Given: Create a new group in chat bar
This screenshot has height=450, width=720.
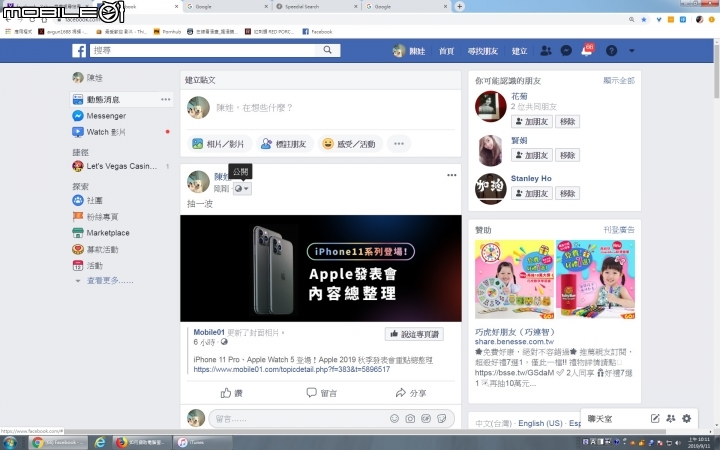Looking at the screenshot, I should pos(671,418).
